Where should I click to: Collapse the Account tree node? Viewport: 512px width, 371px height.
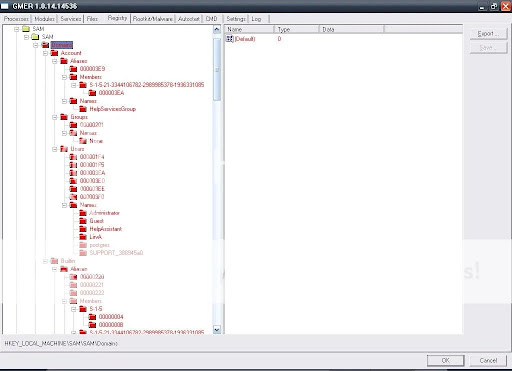(x=45, y=53)
